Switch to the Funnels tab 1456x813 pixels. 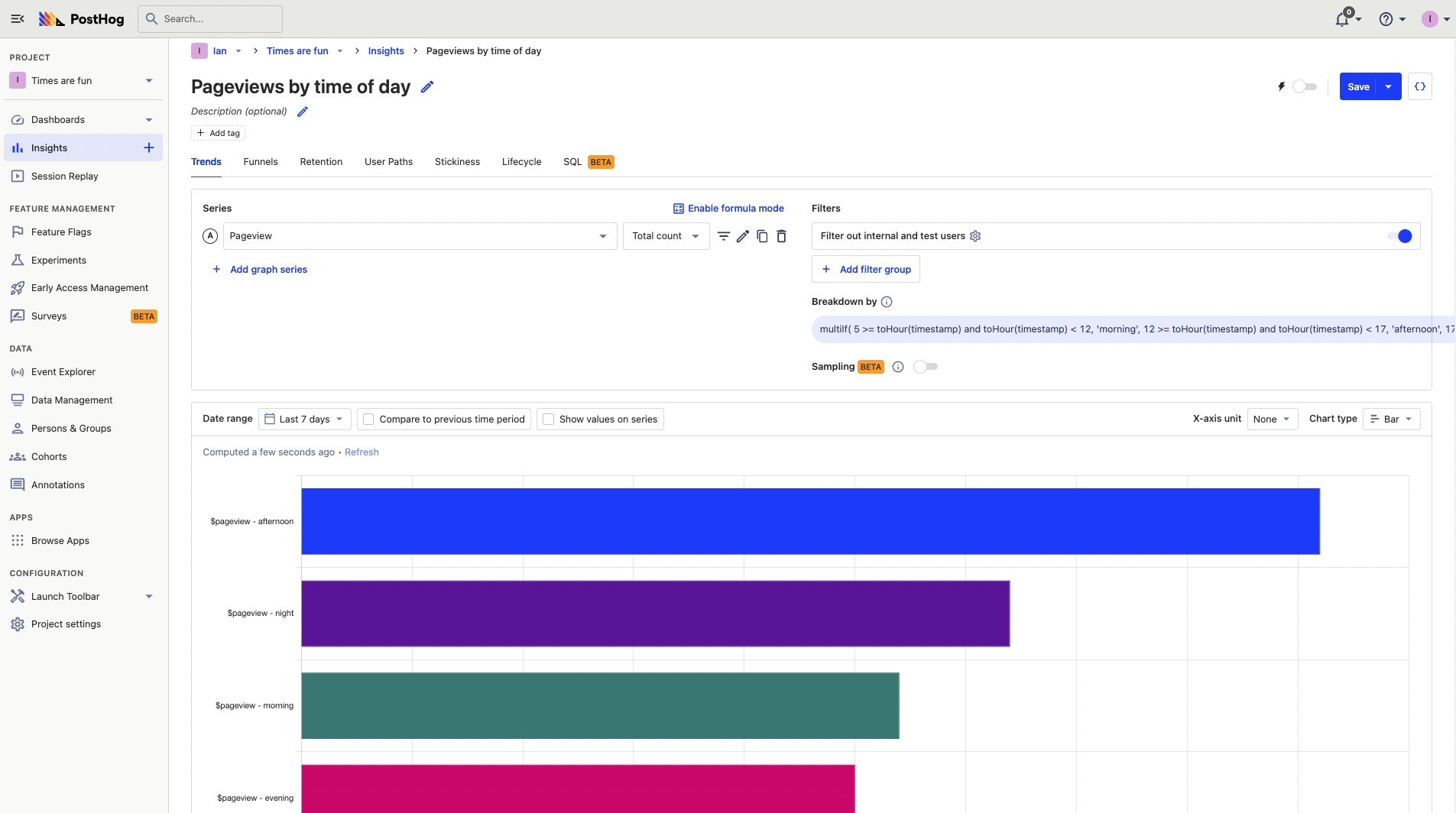(x=260, y=162)
